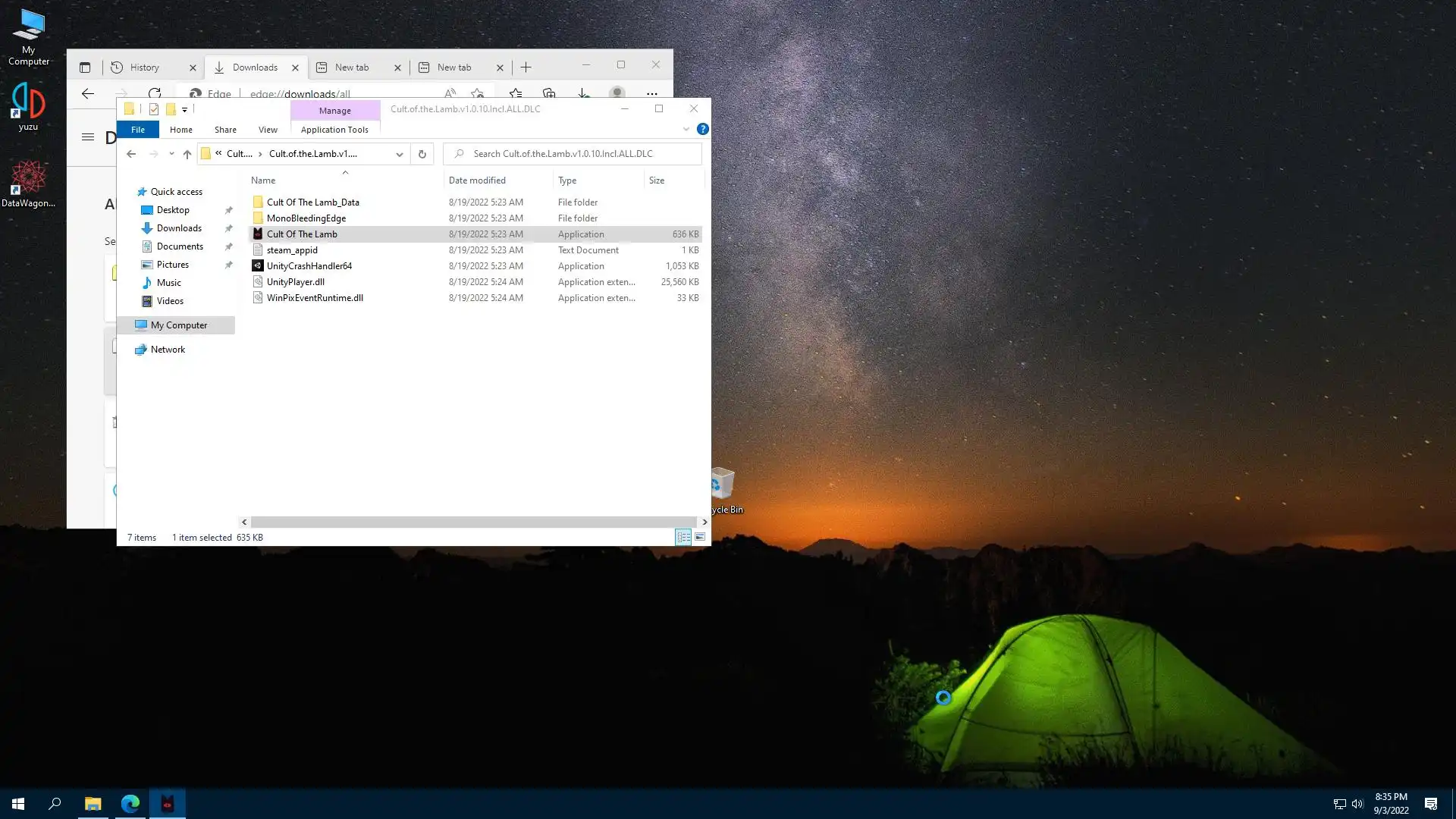
Task: Open the recent locations dropdown arrow
Action: tap(171, 154)
